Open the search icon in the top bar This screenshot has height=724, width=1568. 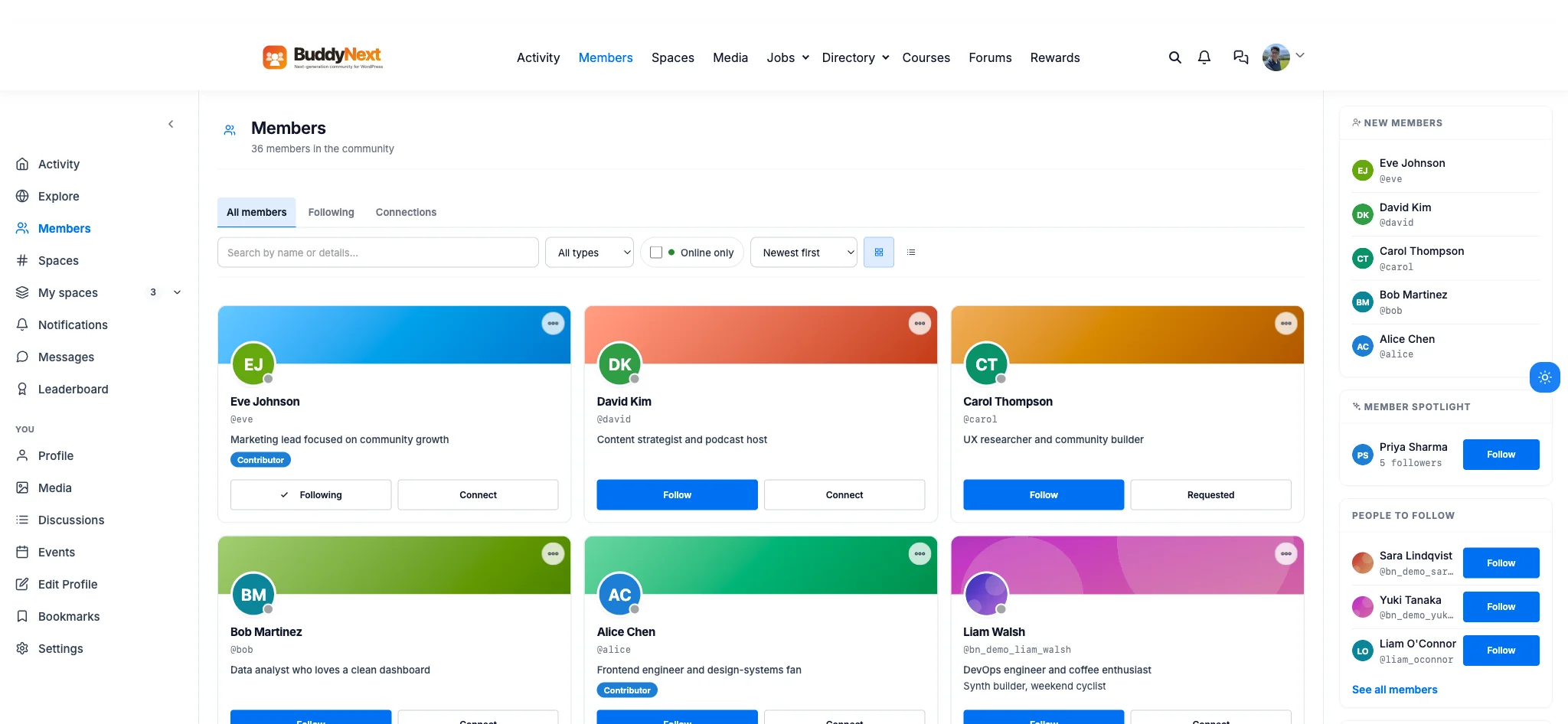pyautogui.click(x=1174, y=57)
